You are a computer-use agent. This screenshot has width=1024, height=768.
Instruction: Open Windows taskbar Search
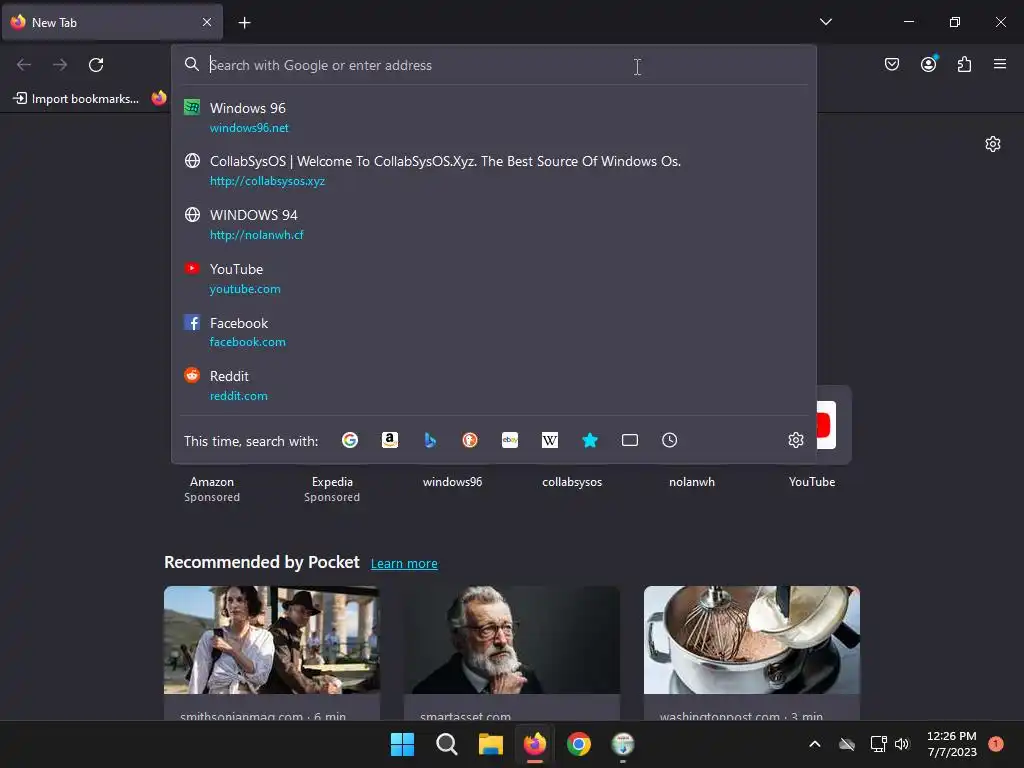[x=447, y=744]
